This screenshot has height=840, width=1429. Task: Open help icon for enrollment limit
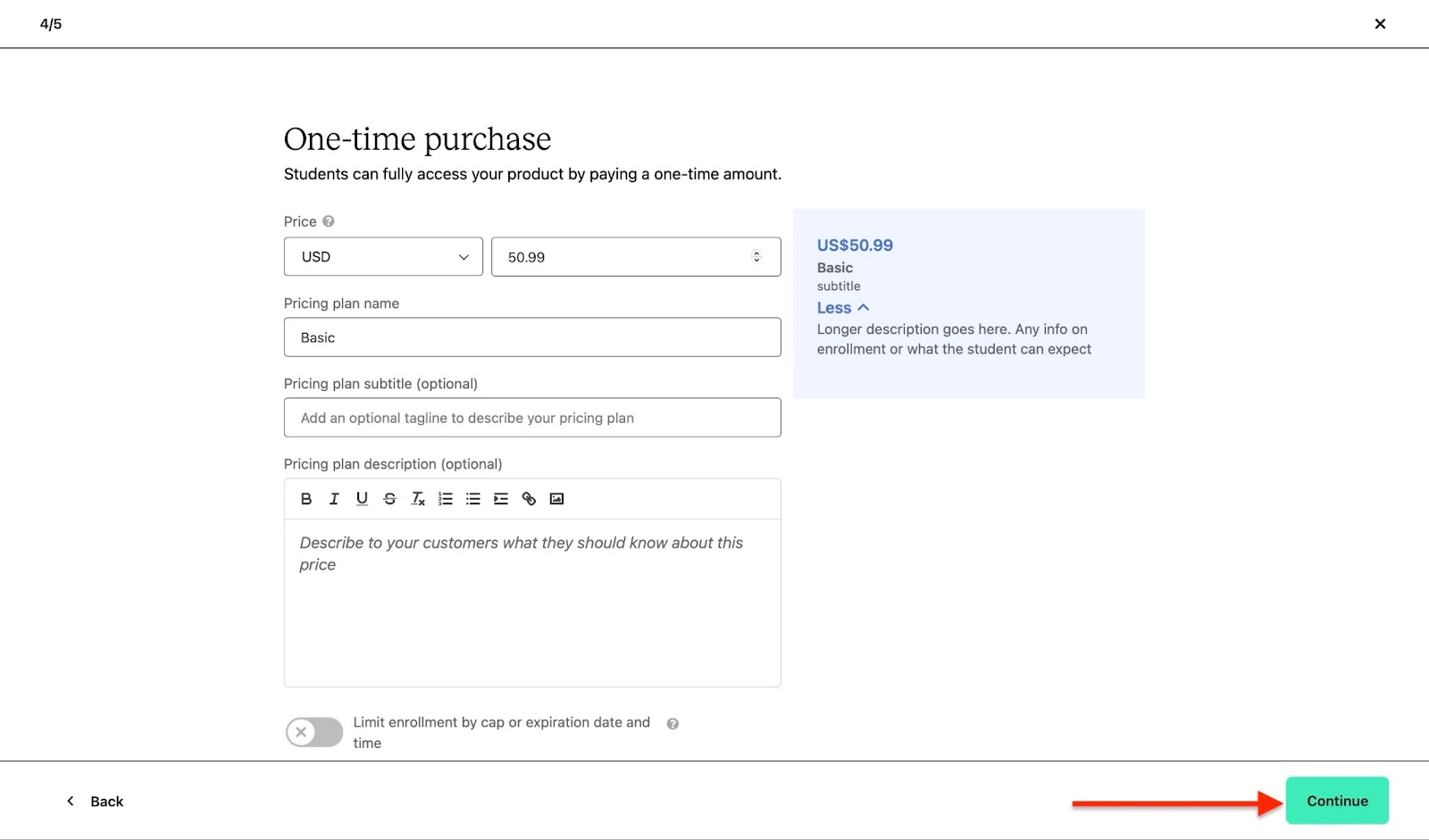tap(673, 724)
